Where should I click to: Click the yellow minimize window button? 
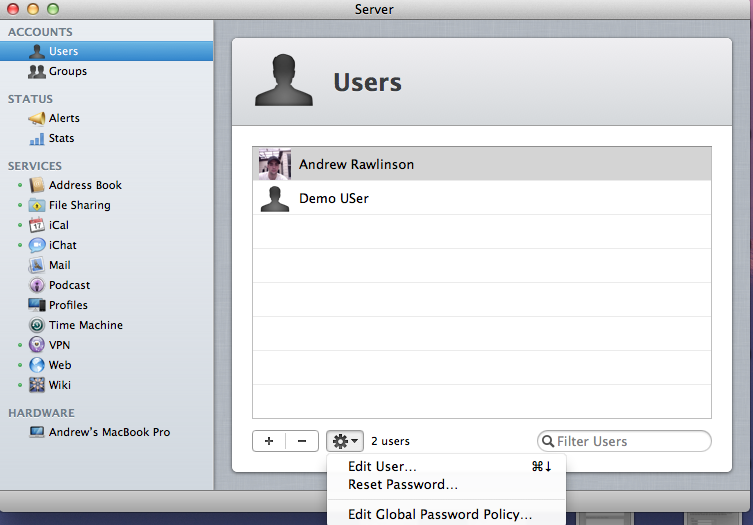click(x=33, y=9)
